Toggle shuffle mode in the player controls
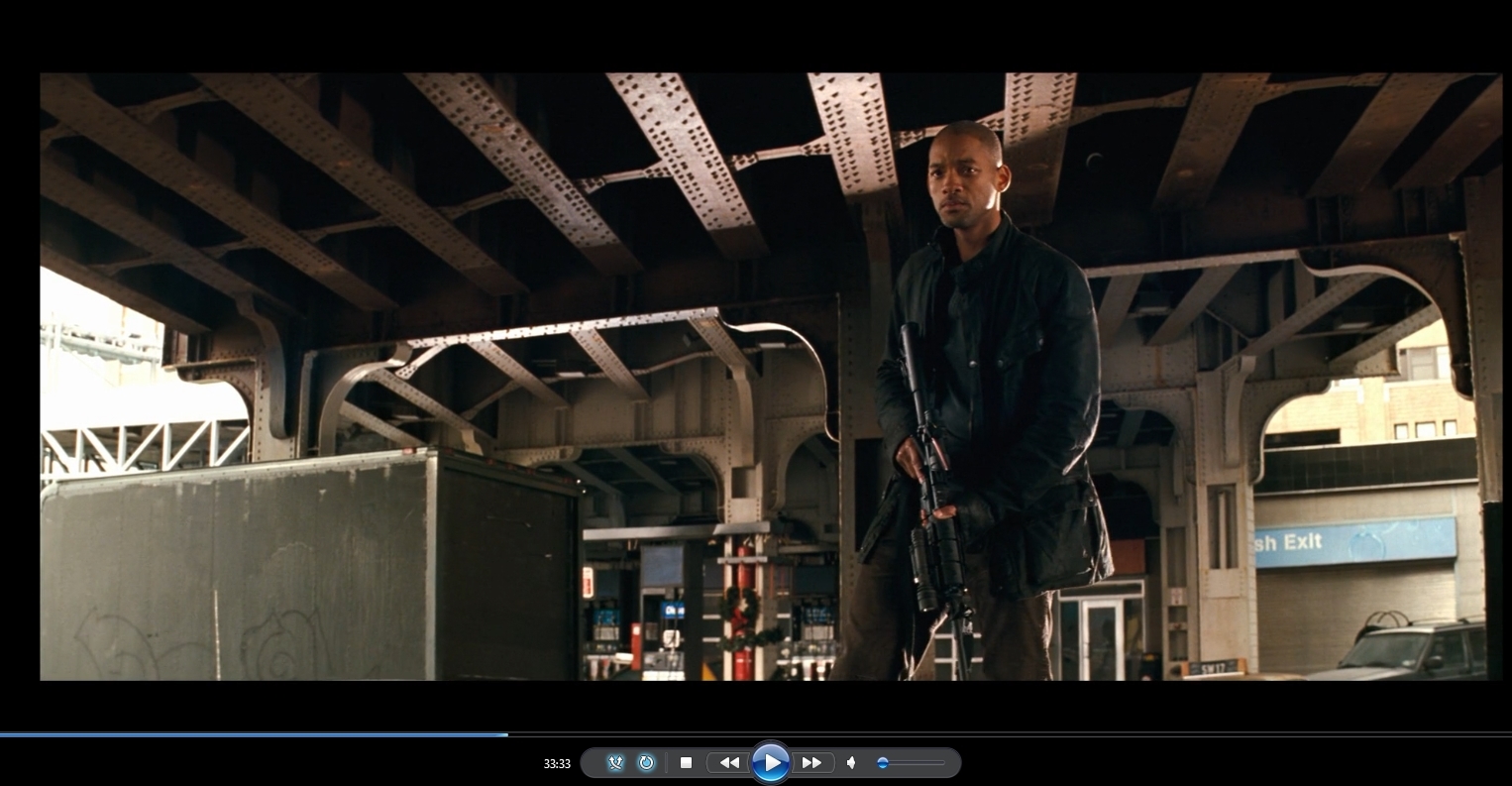 (615, 762)
